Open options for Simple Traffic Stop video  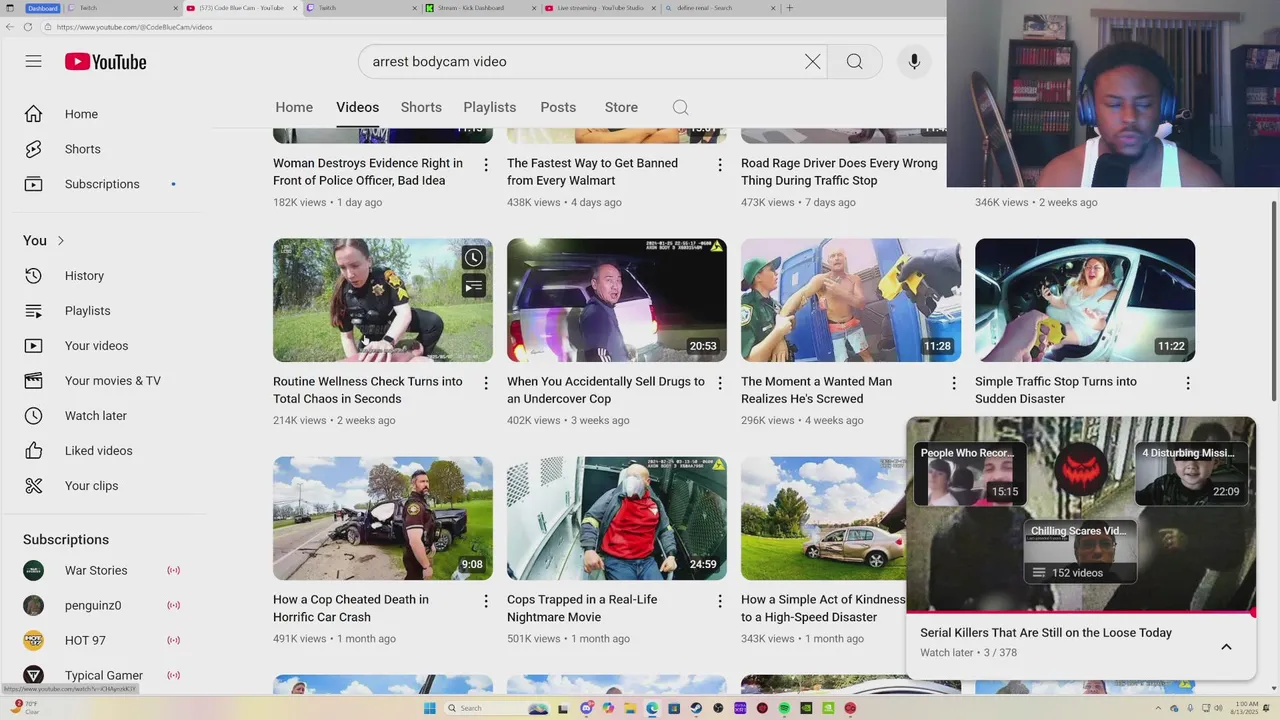click(x=1188, y=383)
